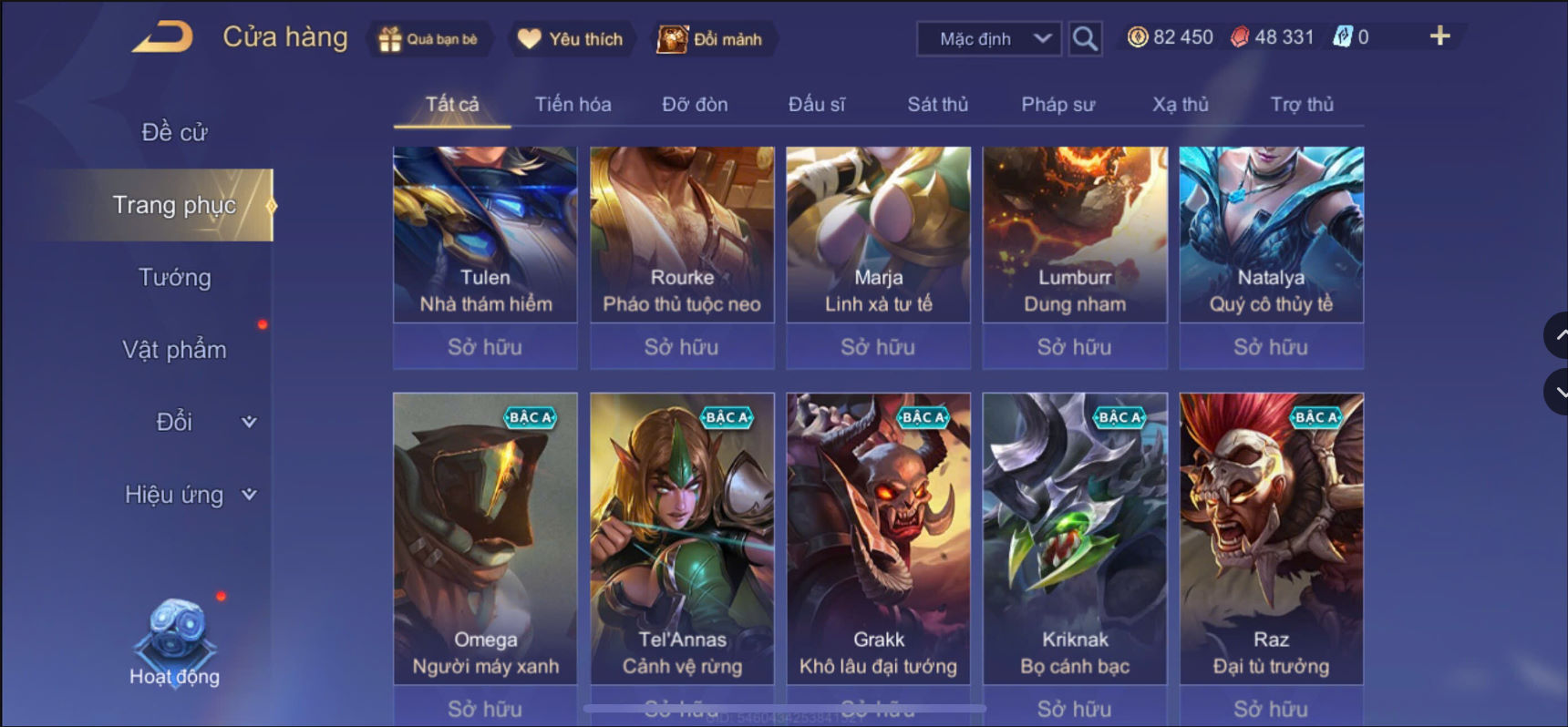Screen dimensions: 1568x727
Task: Expand the Đổi sidebar submenu
Action: click(x=249, y=422)
